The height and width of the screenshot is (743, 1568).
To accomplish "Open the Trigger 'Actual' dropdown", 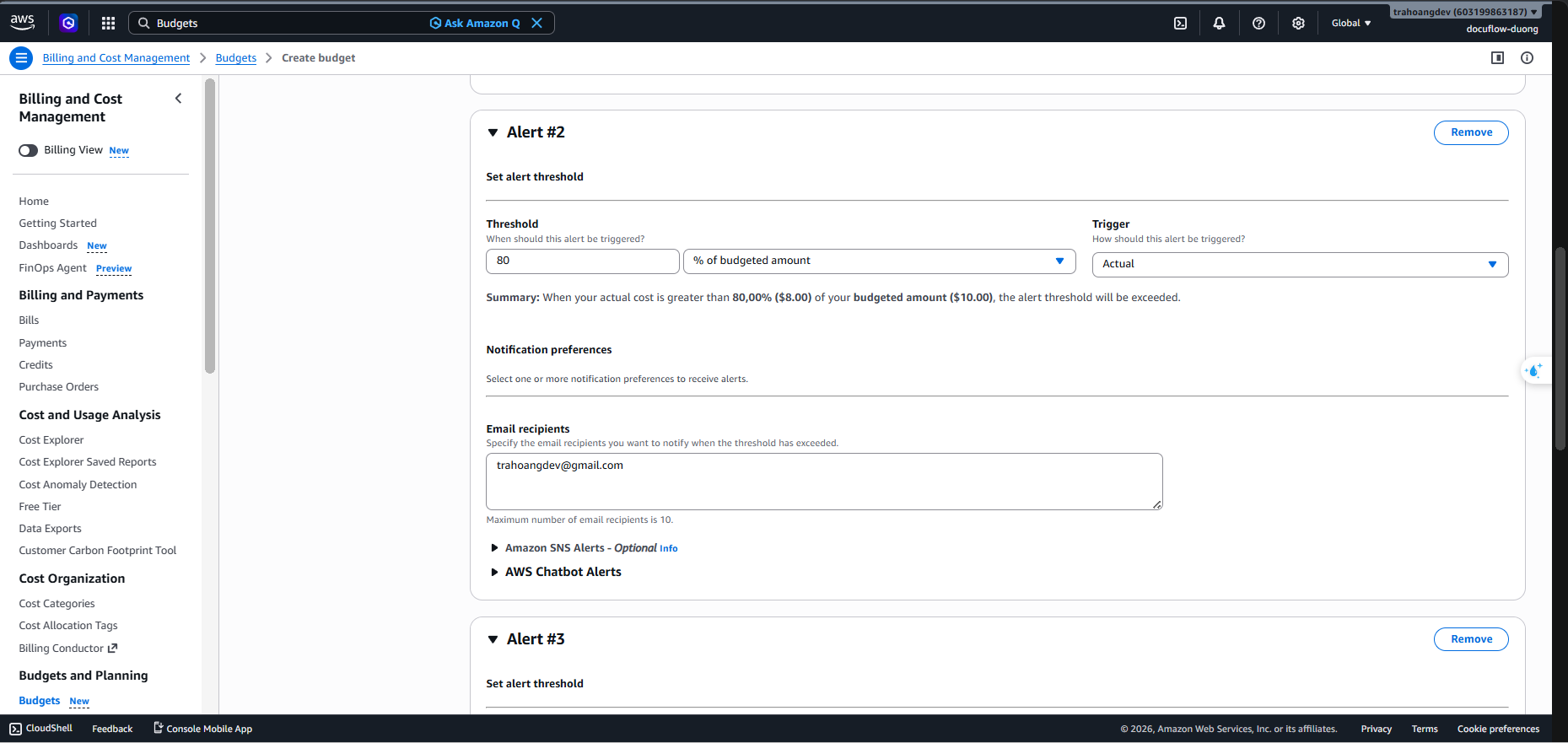I will (1300, 264).
